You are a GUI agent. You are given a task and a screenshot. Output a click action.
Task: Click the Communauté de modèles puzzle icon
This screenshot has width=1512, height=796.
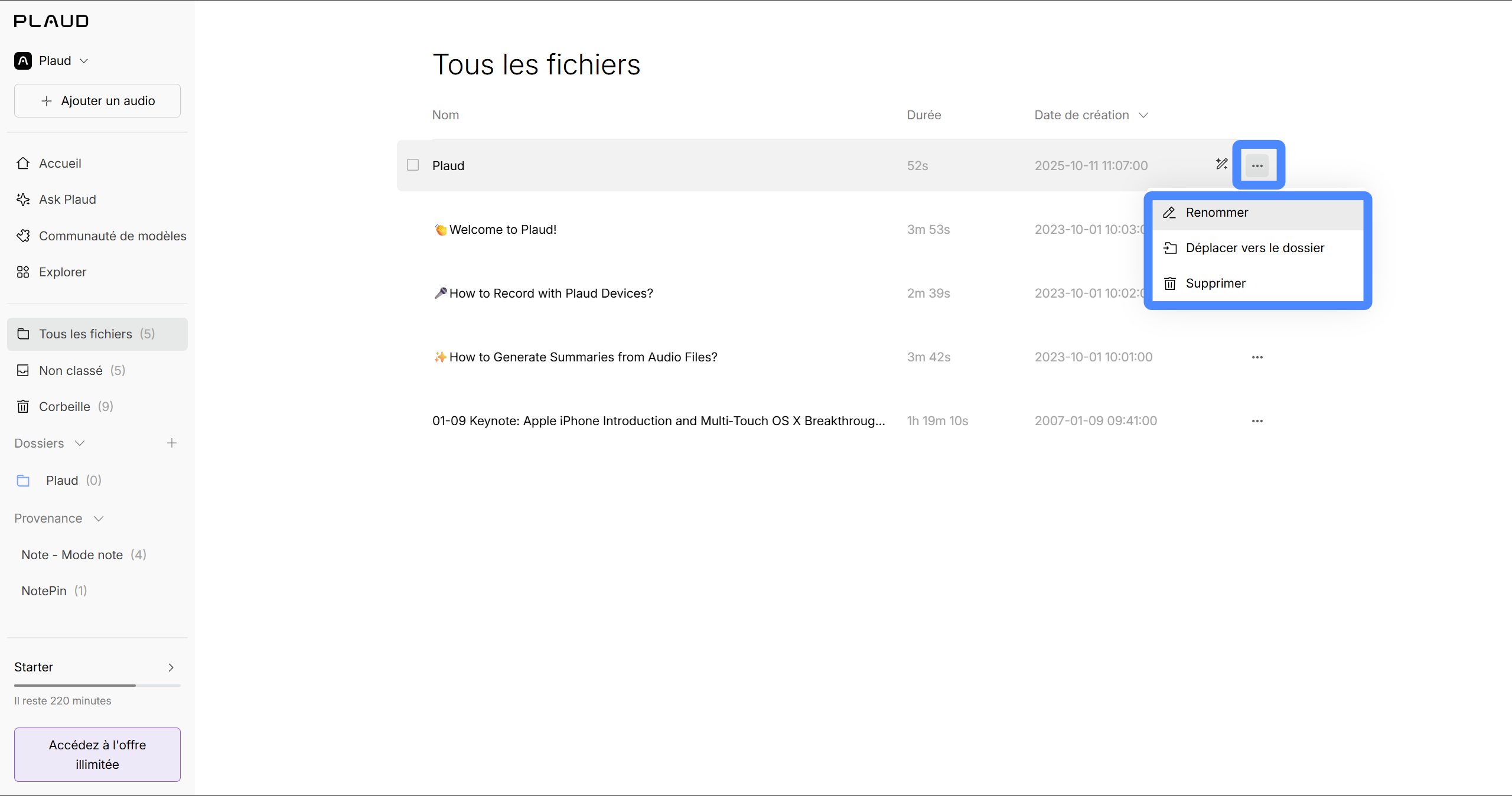[23, 236]
